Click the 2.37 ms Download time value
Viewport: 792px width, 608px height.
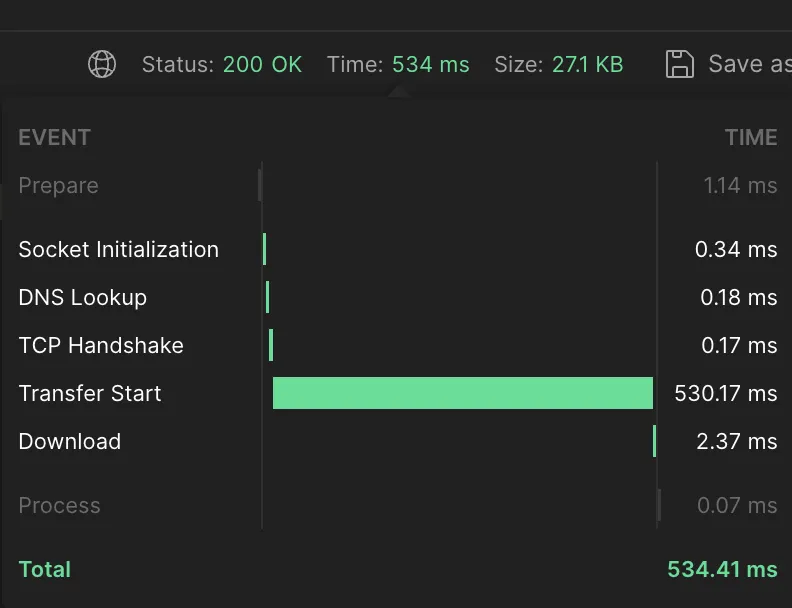pyautogui.click(x=736, y=441)
